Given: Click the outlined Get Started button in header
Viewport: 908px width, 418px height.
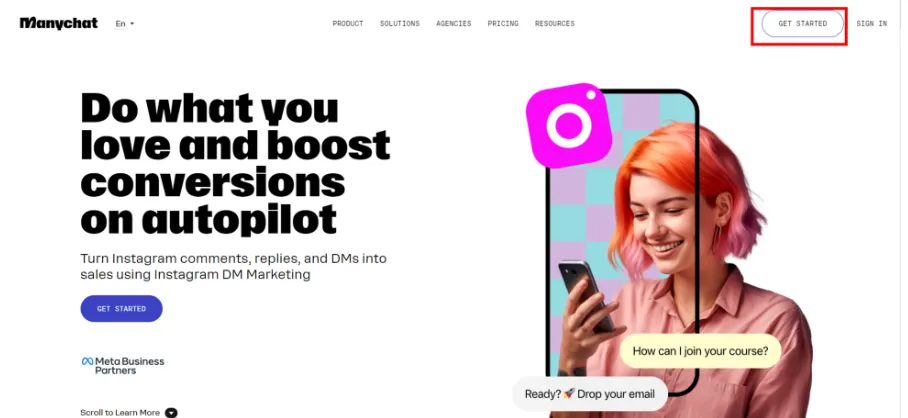Looking at the screenshot, I should pos(803,24).
